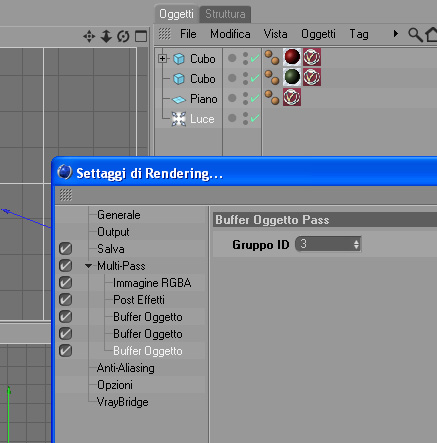Toggle the Immagine RGBA checkbox

tap(65, 283)
